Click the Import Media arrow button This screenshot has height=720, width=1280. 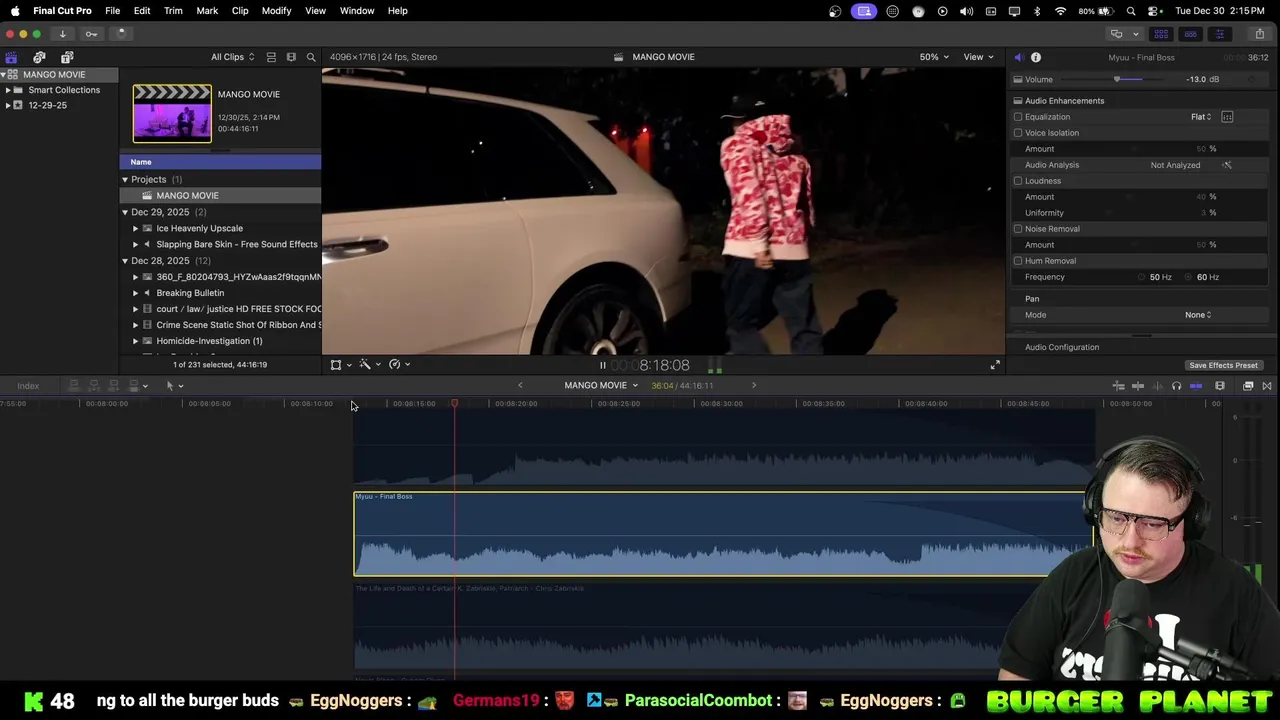point(62,33)
